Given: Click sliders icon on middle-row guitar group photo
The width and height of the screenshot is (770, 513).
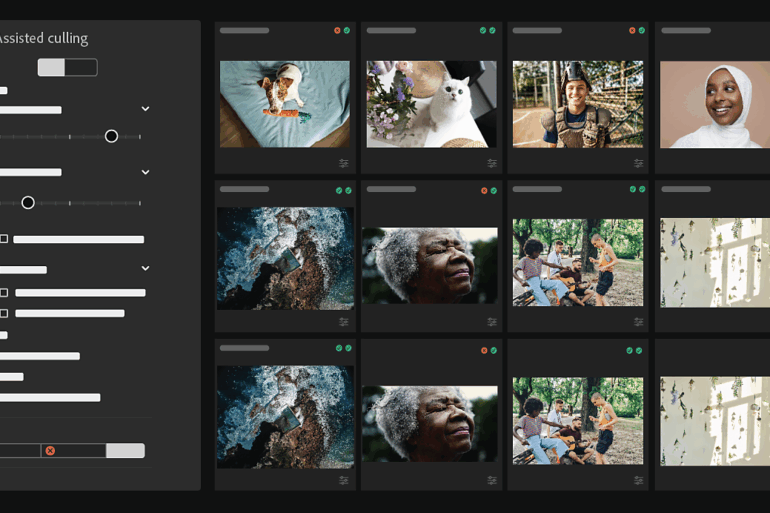Looking at the screenshot, I should coord(638,322).
